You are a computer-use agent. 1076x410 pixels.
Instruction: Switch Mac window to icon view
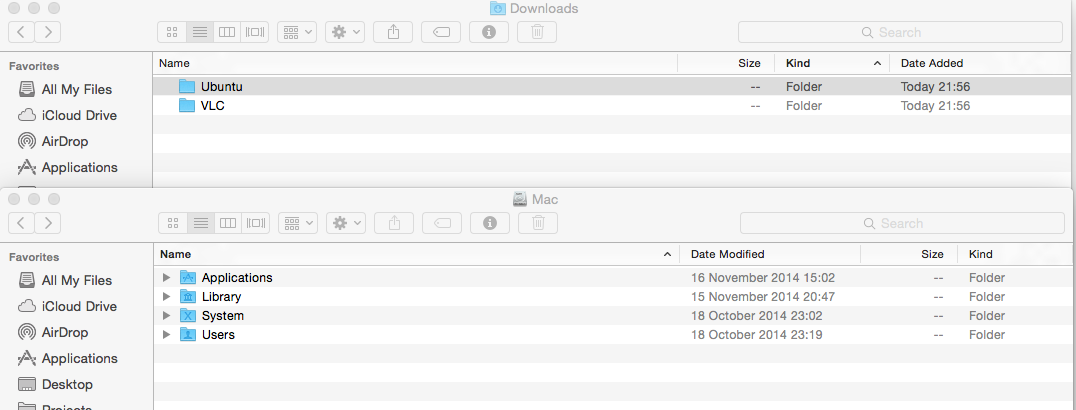(173, 223)
